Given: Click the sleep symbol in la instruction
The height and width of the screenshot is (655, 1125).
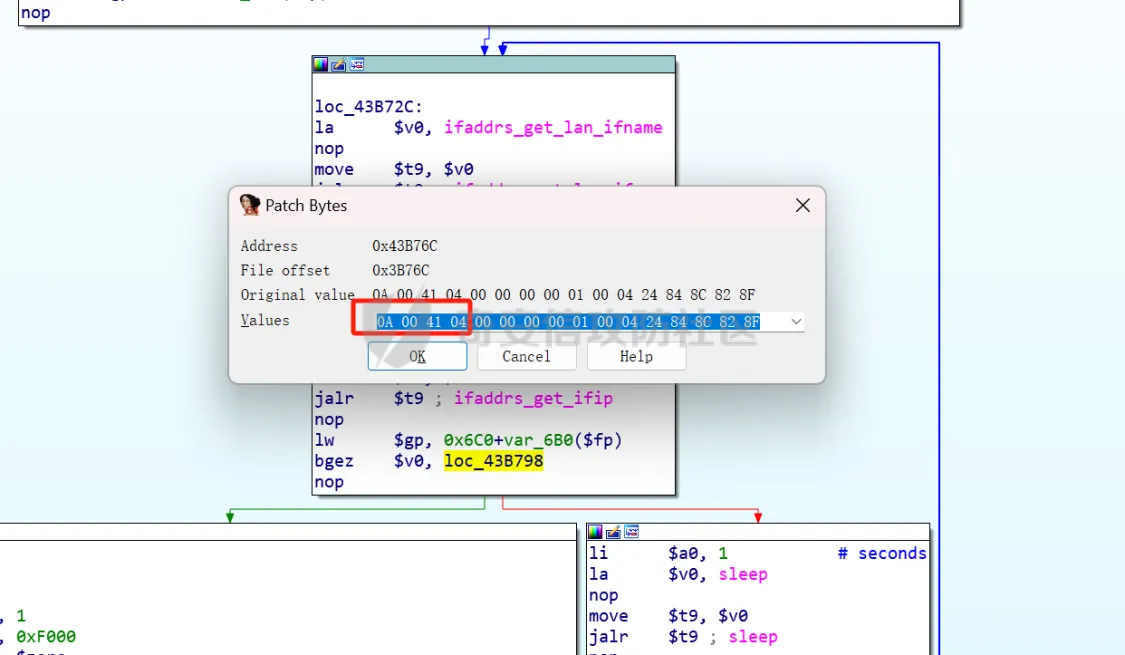Looking at the screenshot, I should pyautogui.click(x=742, y=574).
